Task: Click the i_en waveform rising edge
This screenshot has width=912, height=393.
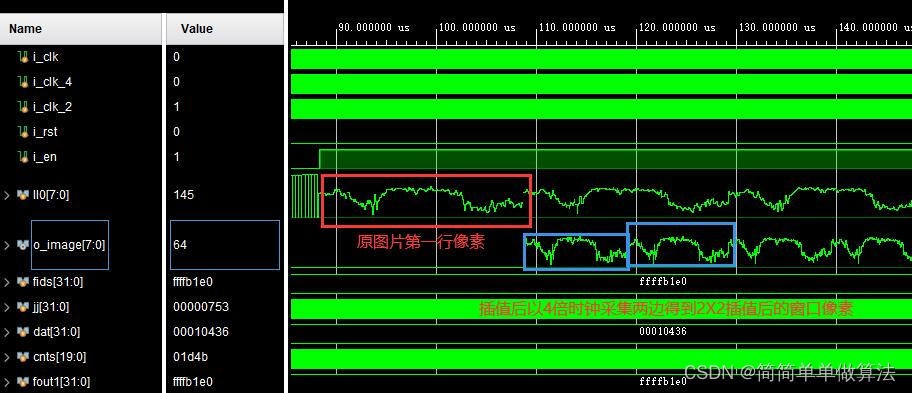Action: click(319, 159)
